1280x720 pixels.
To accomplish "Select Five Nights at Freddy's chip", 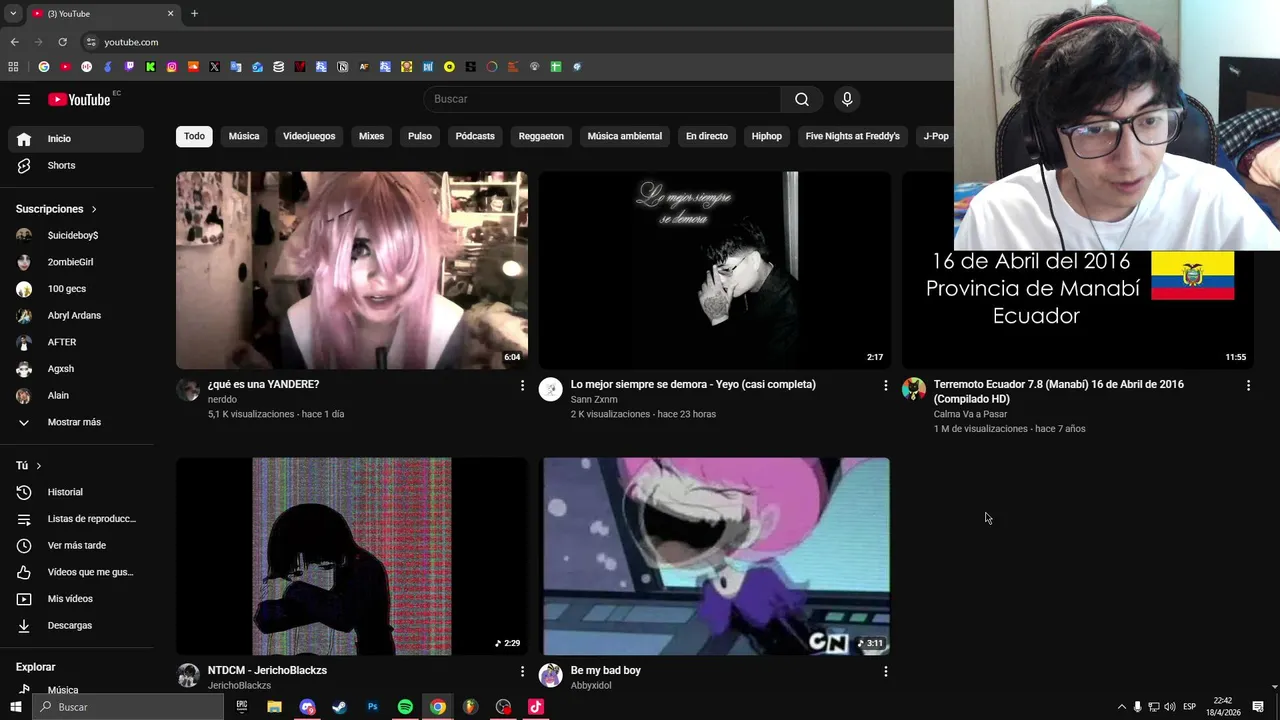I will (853, 136).
